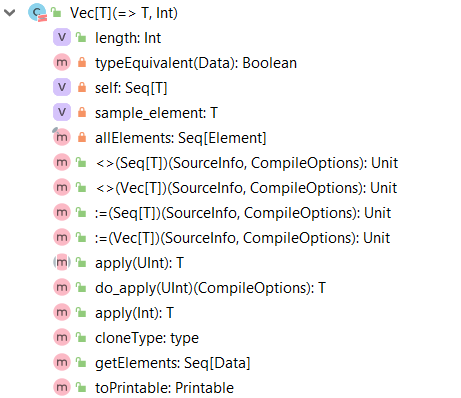Select getElements: Seq[Data] entry
The height and width of the screenshot is (398, 461).
(173, 363)
